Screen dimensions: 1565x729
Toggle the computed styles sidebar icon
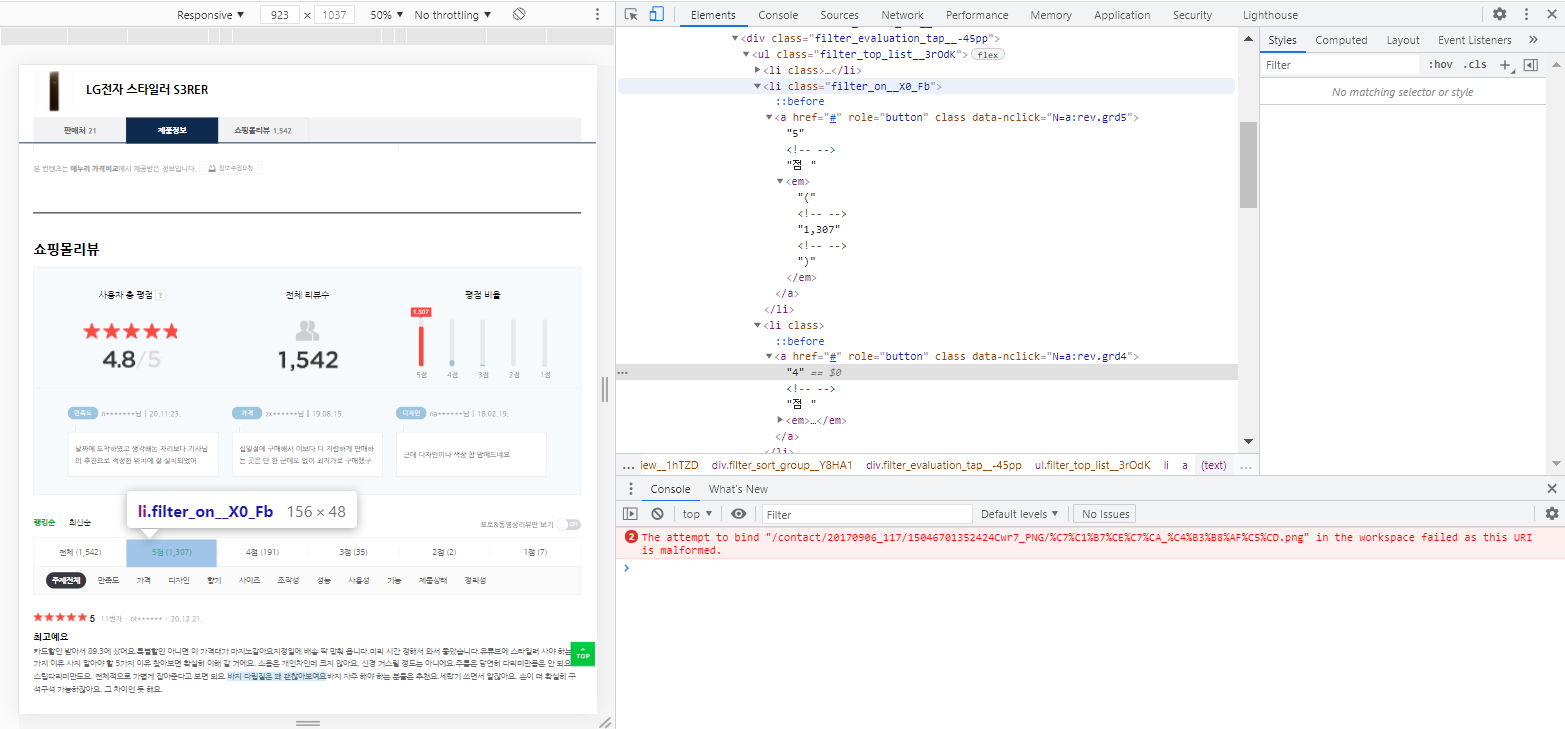(1530, 65)
